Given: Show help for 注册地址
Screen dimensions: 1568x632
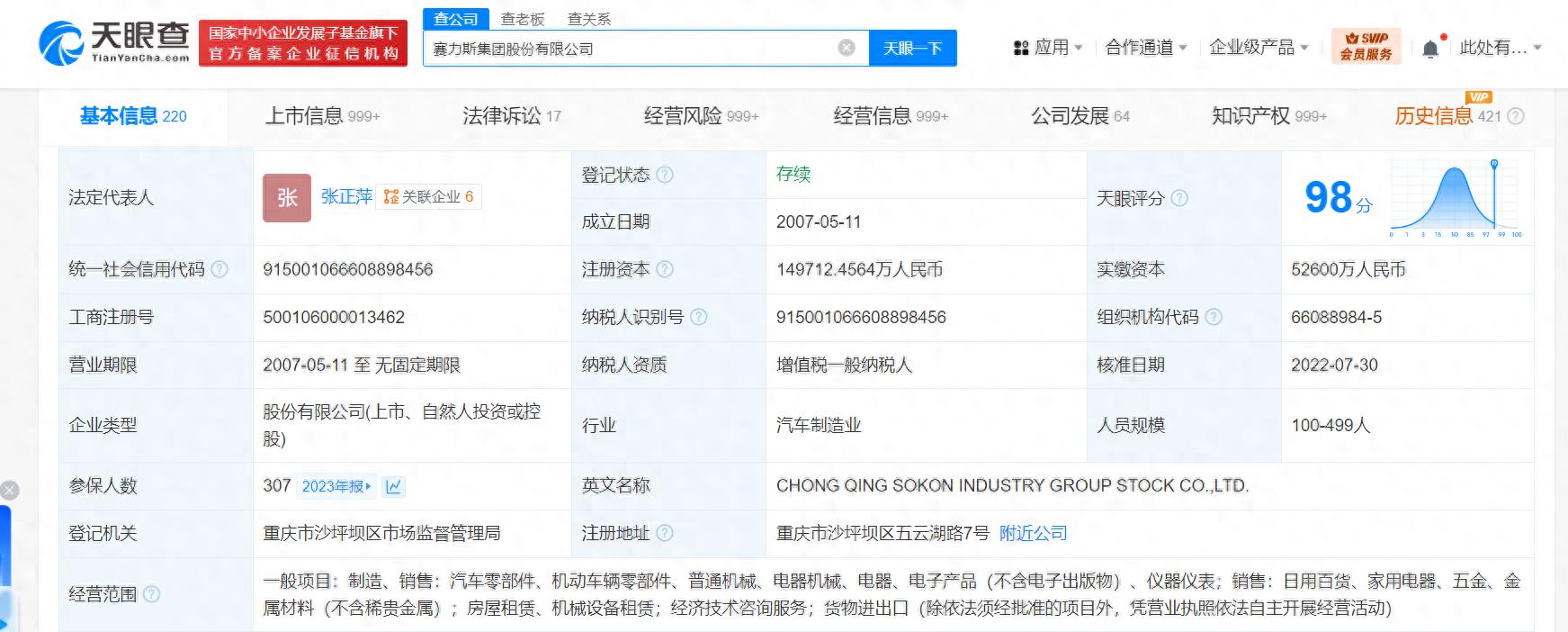Looking at the screenshot, I should click(x=665, y=533).
